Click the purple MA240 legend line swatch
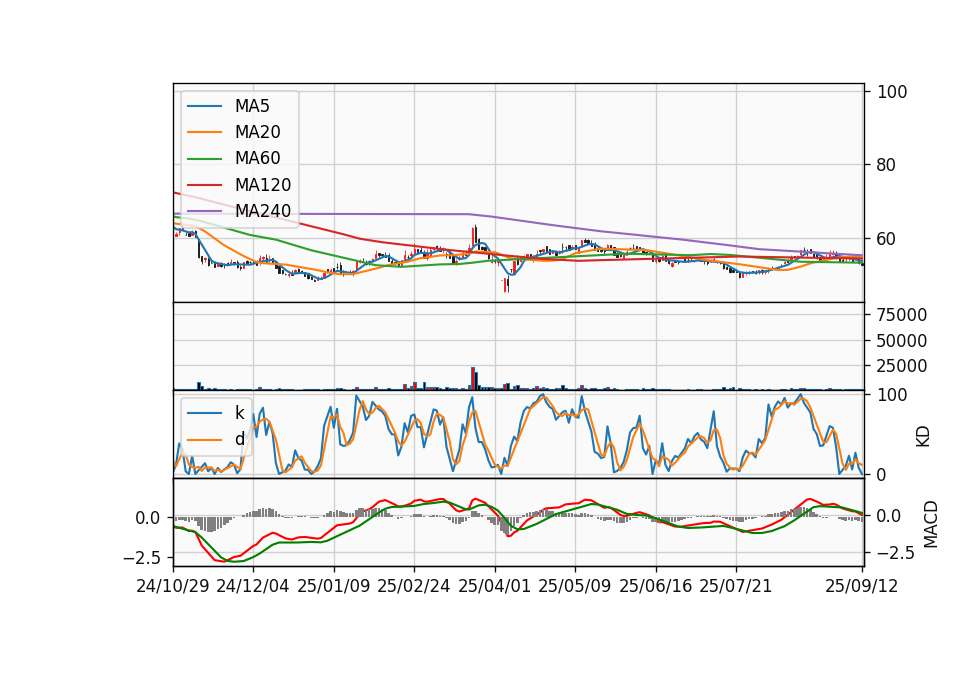 204,211
